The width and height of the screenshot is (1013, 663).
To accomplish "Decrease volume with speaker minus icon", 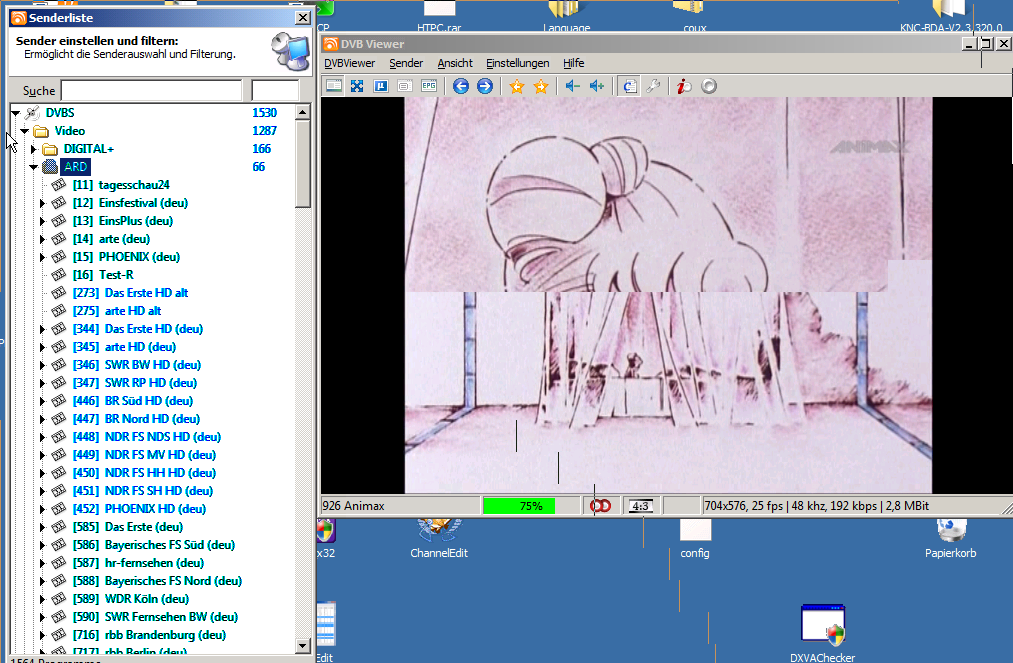I will tap(572, 86).
